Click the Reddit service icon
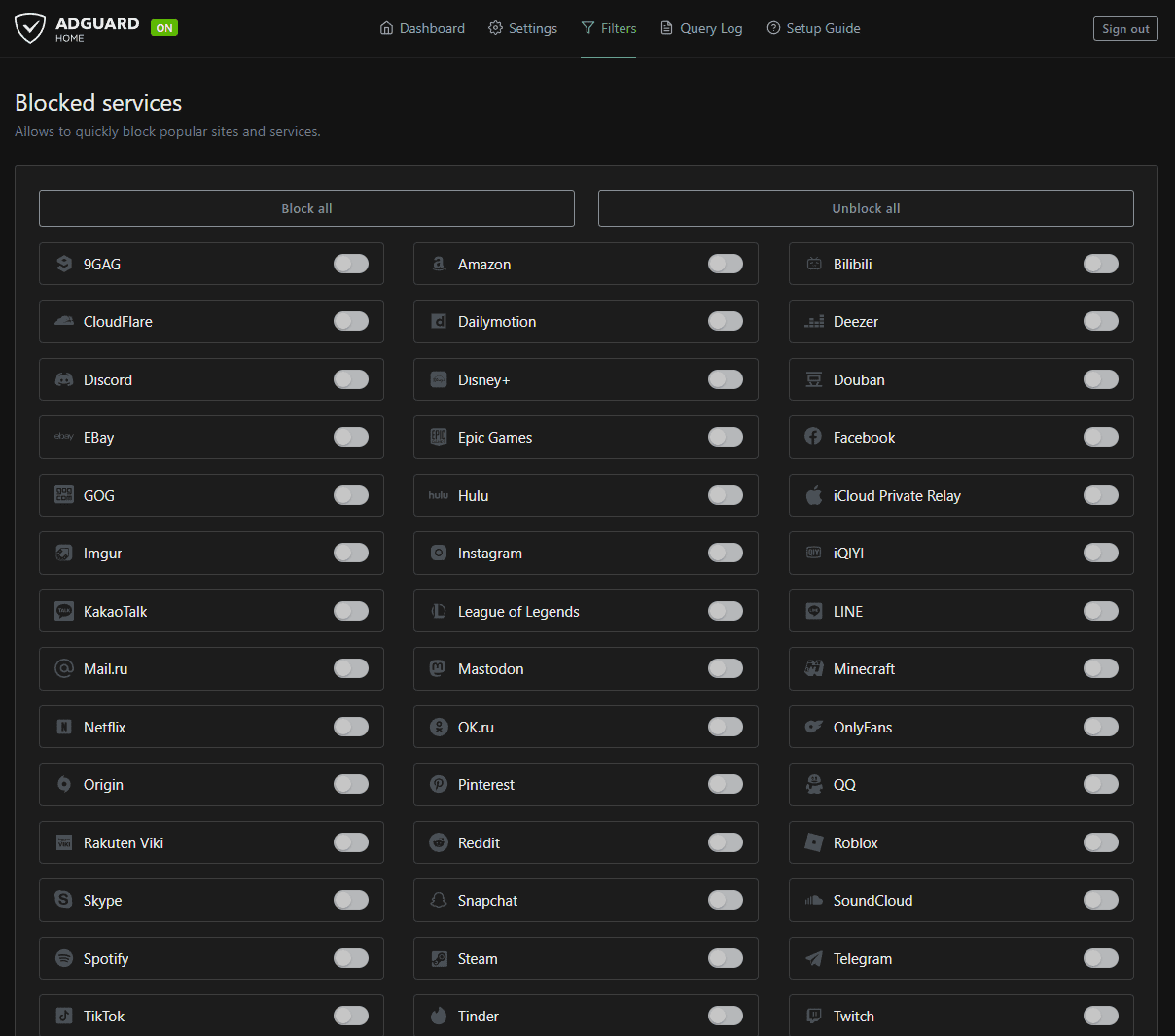Image resolution: width=1175 pixels, height=1036 pixels. pyautogui.click(x=439, y=842)
